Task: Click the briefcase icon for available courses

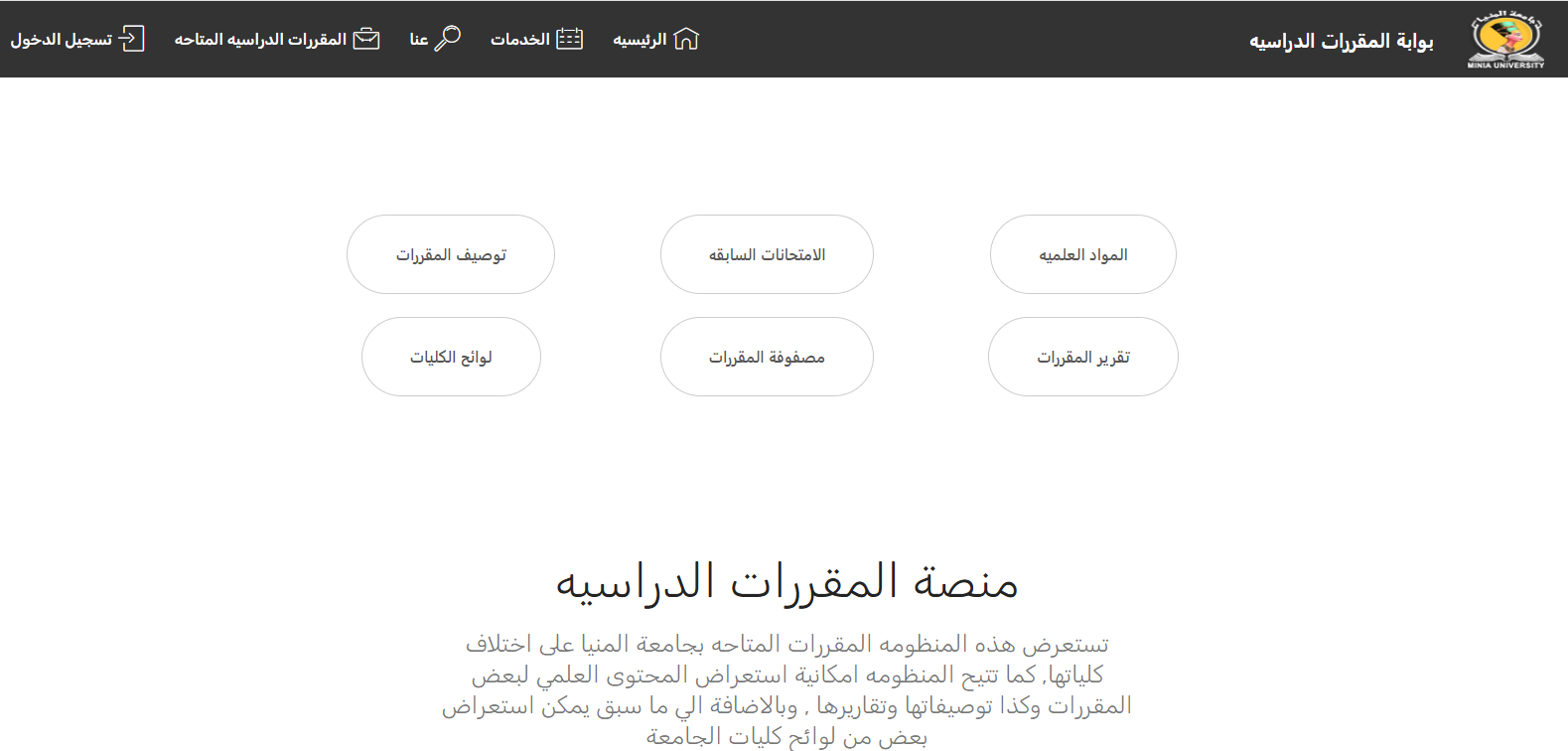Action: [366, 39]
